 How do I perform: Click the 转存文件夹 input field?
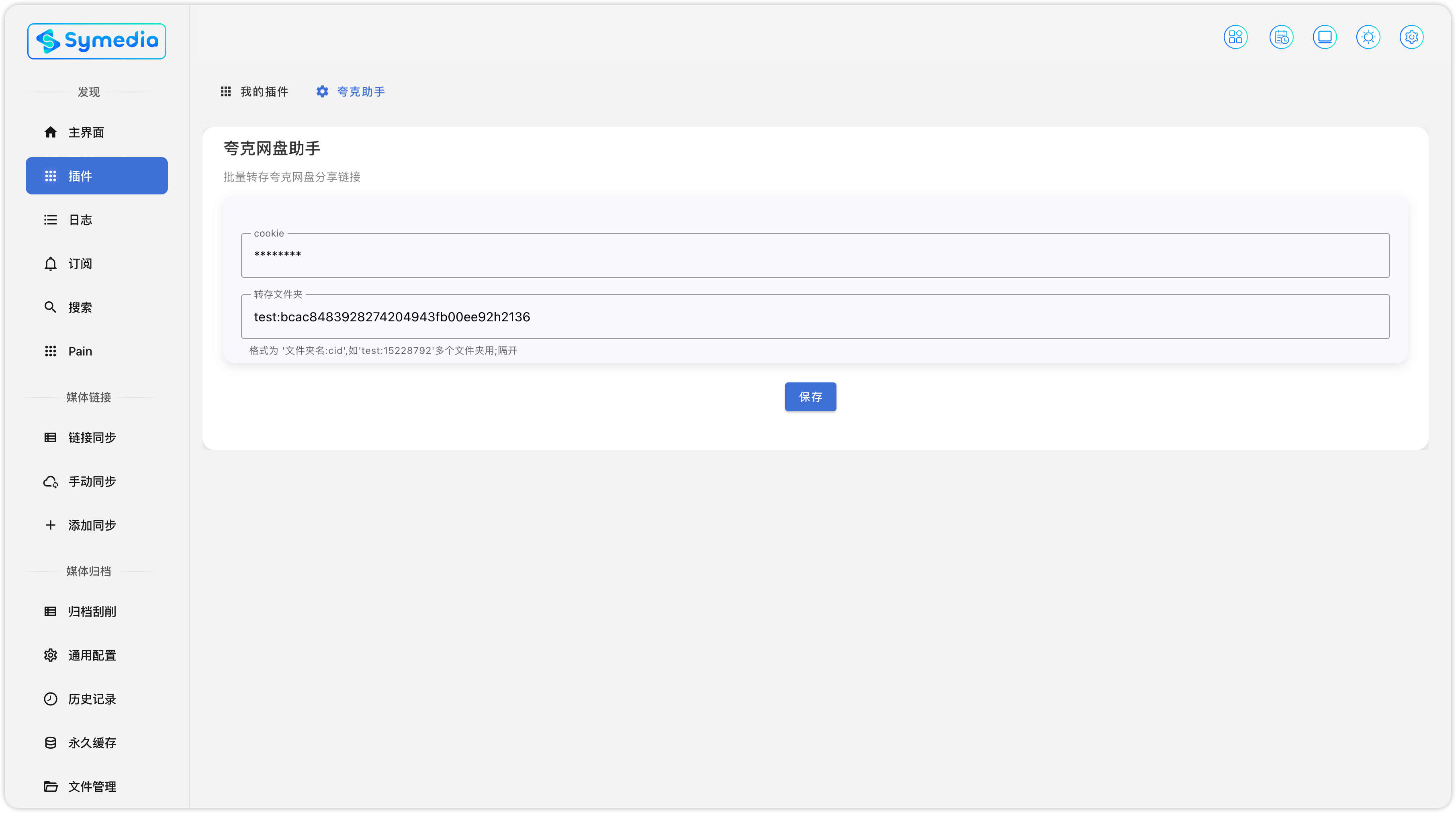point(814,317)
